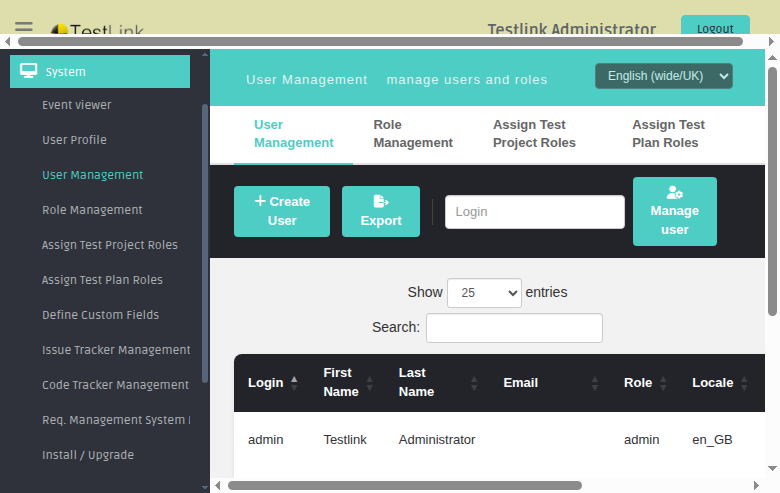Sort by Locale column arrows
This screenshot has width=780, height=493.
pyautogui.click(x=744, y=383)
